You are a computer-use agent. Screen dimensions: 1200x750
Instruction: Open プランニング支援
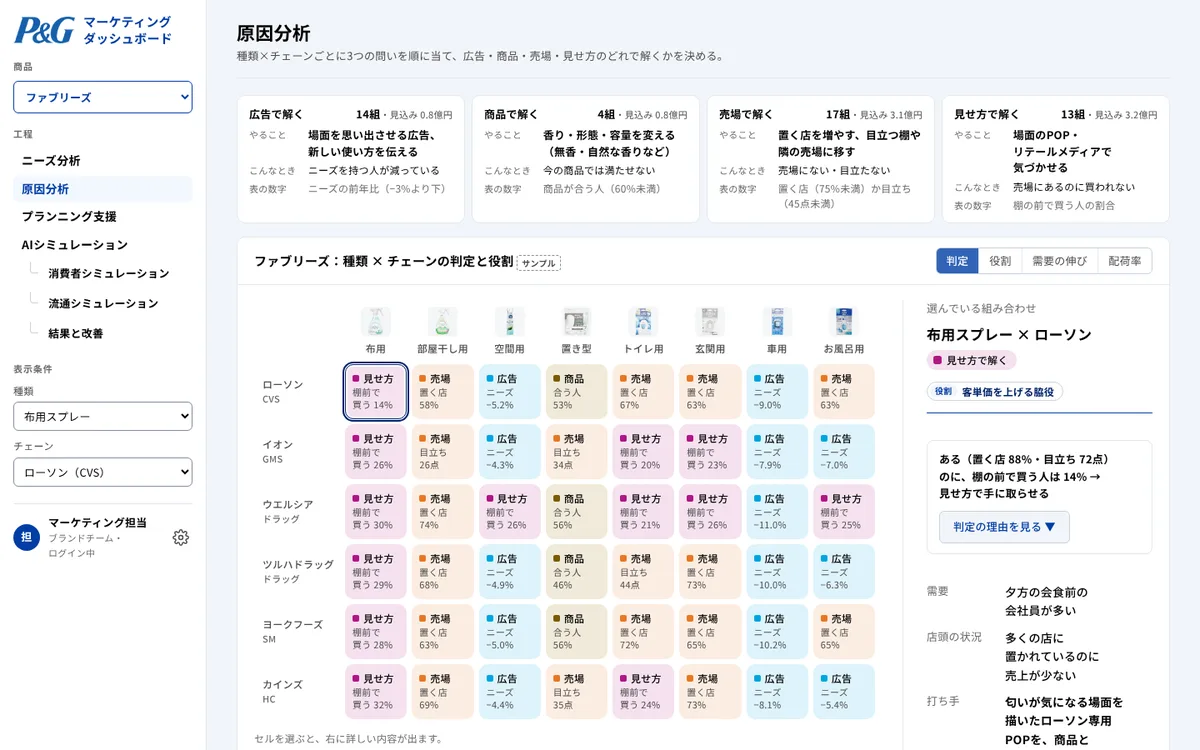(103, 217)
